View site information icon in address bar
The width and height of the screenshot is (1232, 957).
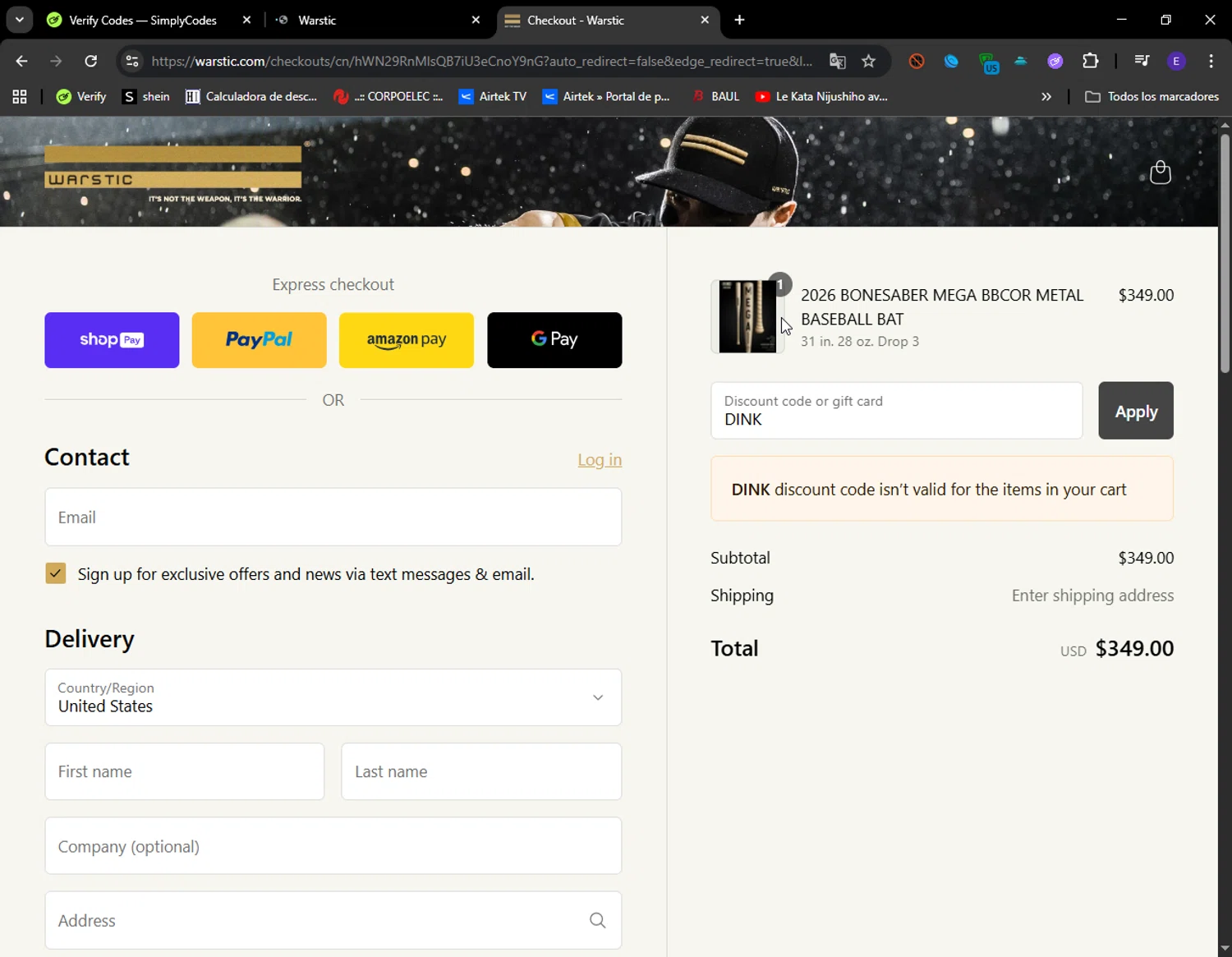(132, 61)
